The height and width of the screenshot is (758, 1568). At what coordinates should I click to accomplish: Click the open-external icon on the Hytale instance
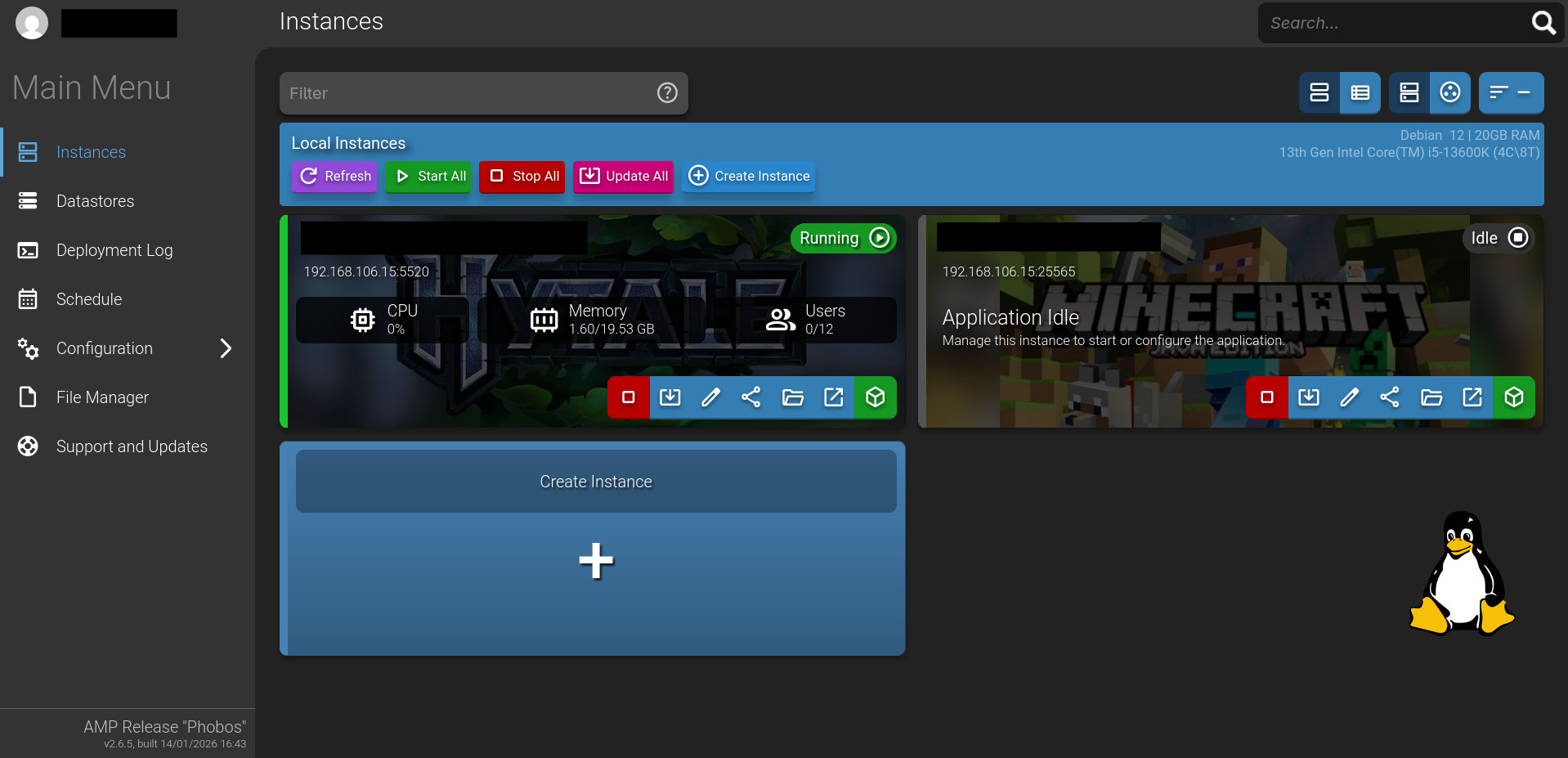833,397
